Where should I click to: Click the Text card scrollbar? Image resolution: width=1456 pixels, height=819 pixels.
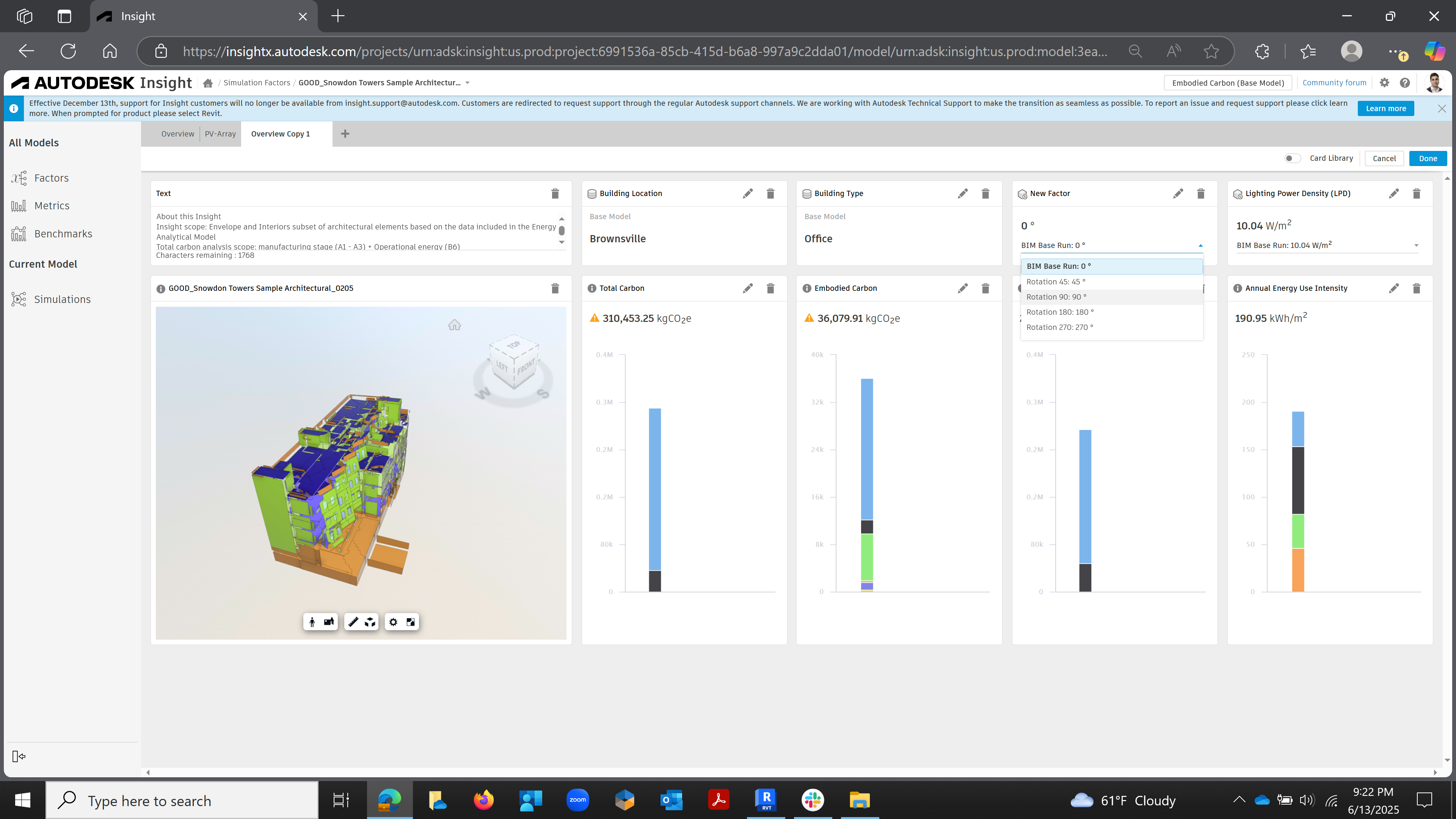tap(561, 231)
